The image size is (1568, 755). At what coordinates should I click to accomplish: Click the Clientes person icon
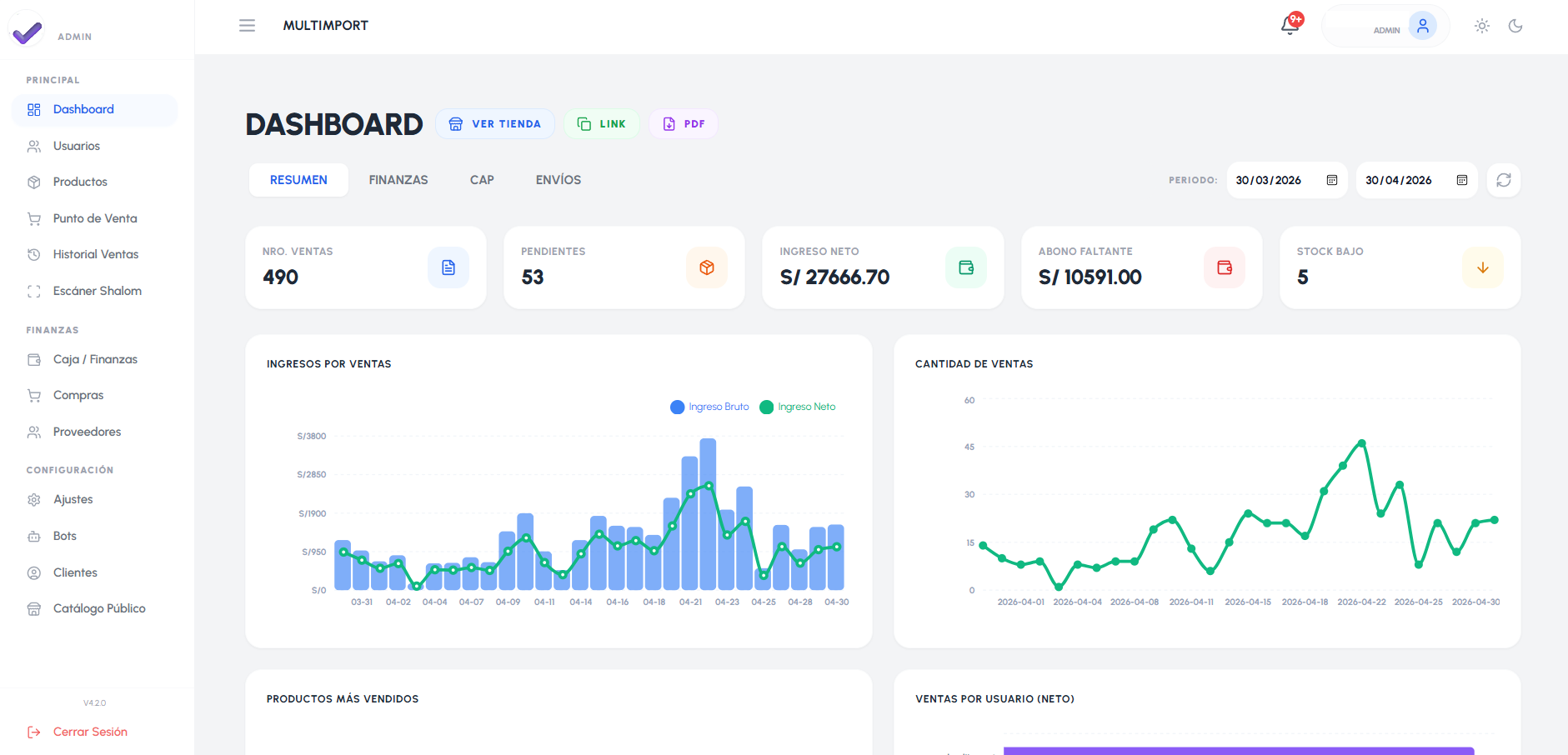pyautogui.click(x=34, y=572)
